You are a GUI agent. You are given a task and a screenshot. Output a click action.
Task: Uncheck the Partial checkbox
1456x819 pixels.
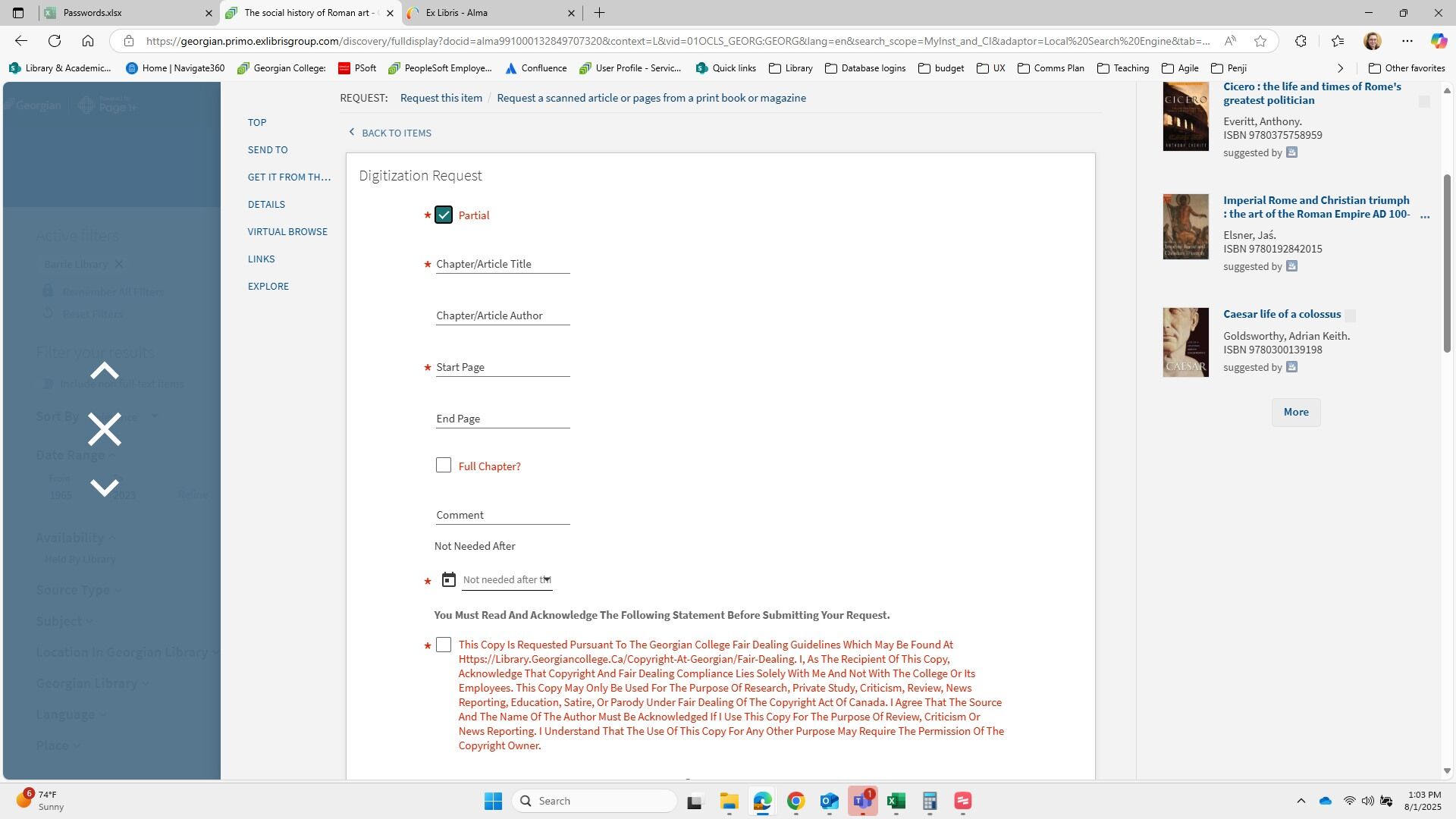coord(444,215)
